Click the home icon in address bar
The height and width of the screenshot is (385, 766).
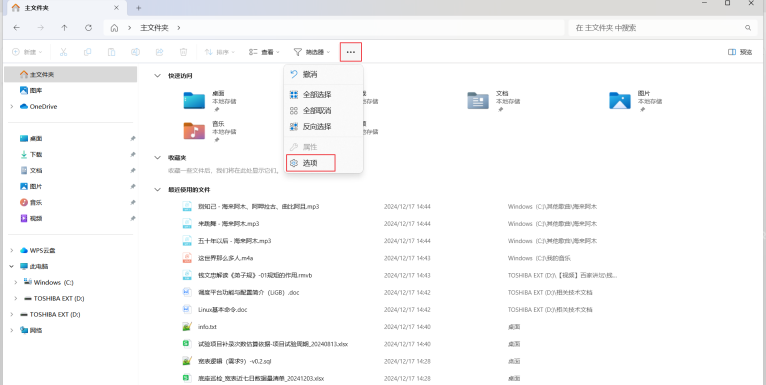[114, 28]
